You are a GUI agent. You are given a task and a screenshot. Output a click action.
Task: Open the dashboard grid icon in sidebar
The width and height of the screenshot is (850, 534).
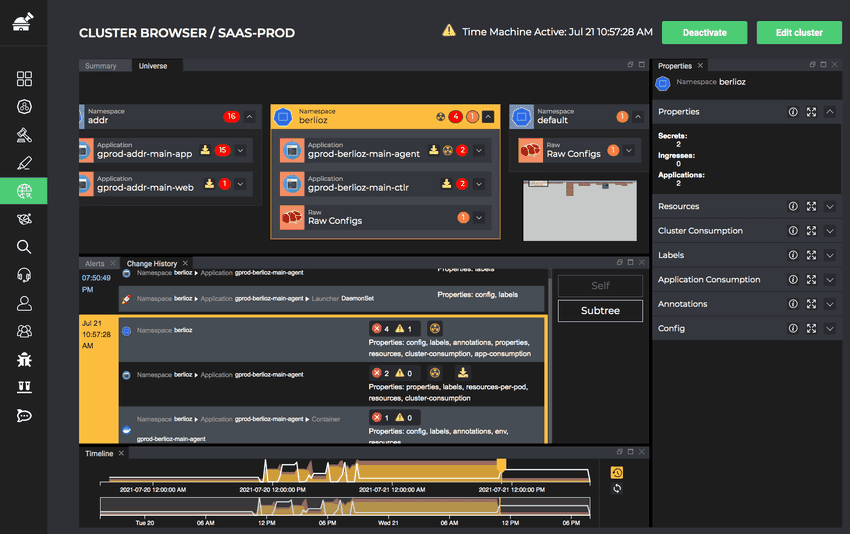25,79
